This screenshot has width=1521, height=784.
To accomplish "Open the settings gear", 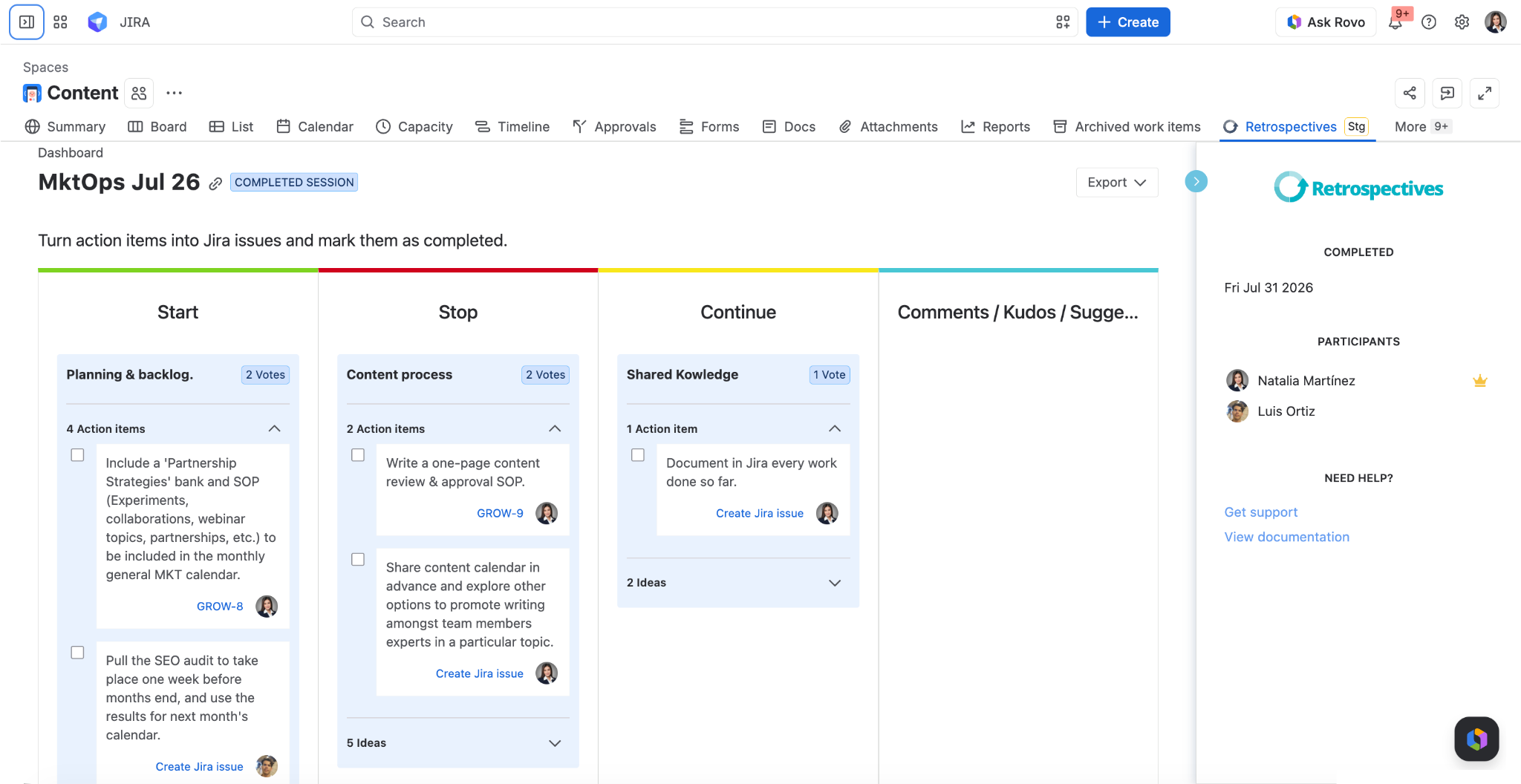I will [x=1462, y=22].
